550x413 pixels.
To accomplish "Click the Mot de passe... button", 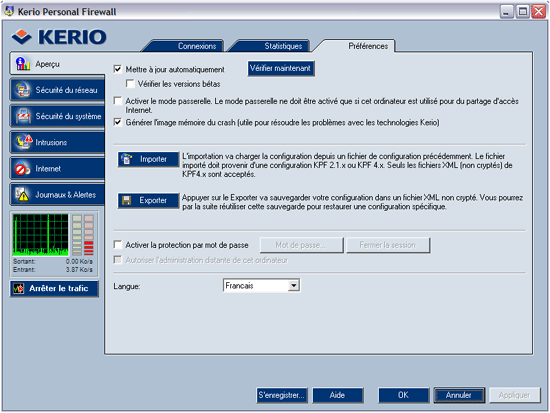I will pos(301,245).
